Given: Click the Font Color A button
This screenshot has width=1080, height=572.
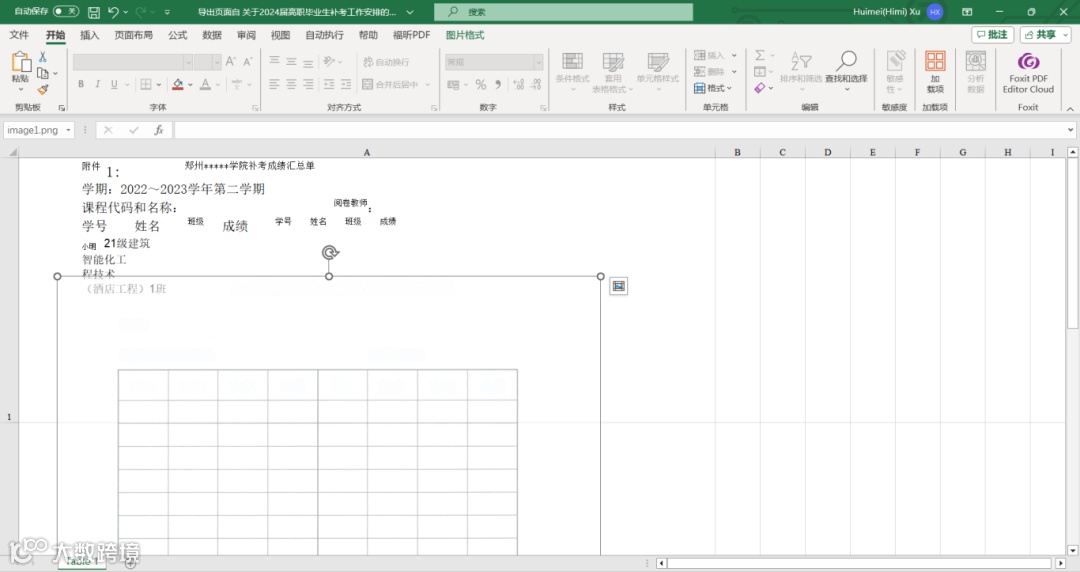Looking at the screenshot, I should pos(205,84).
